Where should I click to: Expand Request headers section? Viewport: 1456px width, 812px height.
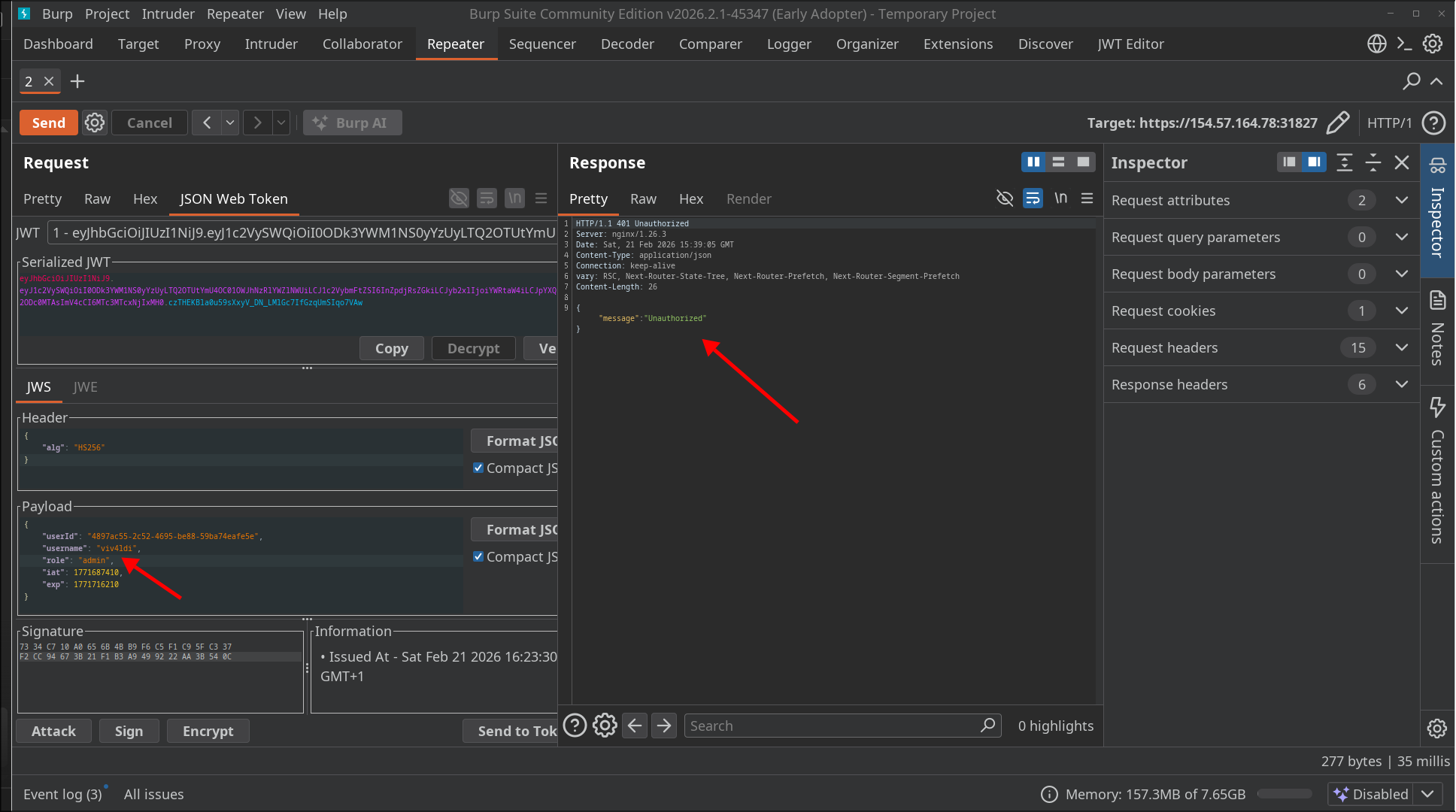coord(1402,347)
